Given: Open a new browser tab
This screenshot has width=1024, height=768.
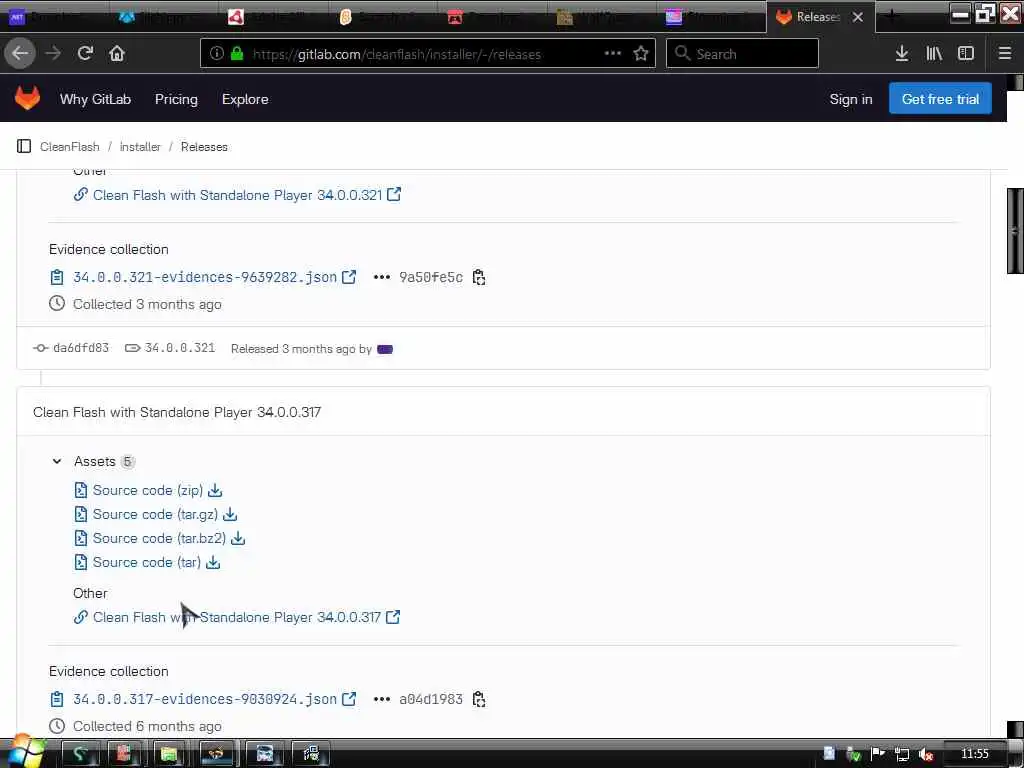Looking at the screenshot, I should tap(891, 17).
